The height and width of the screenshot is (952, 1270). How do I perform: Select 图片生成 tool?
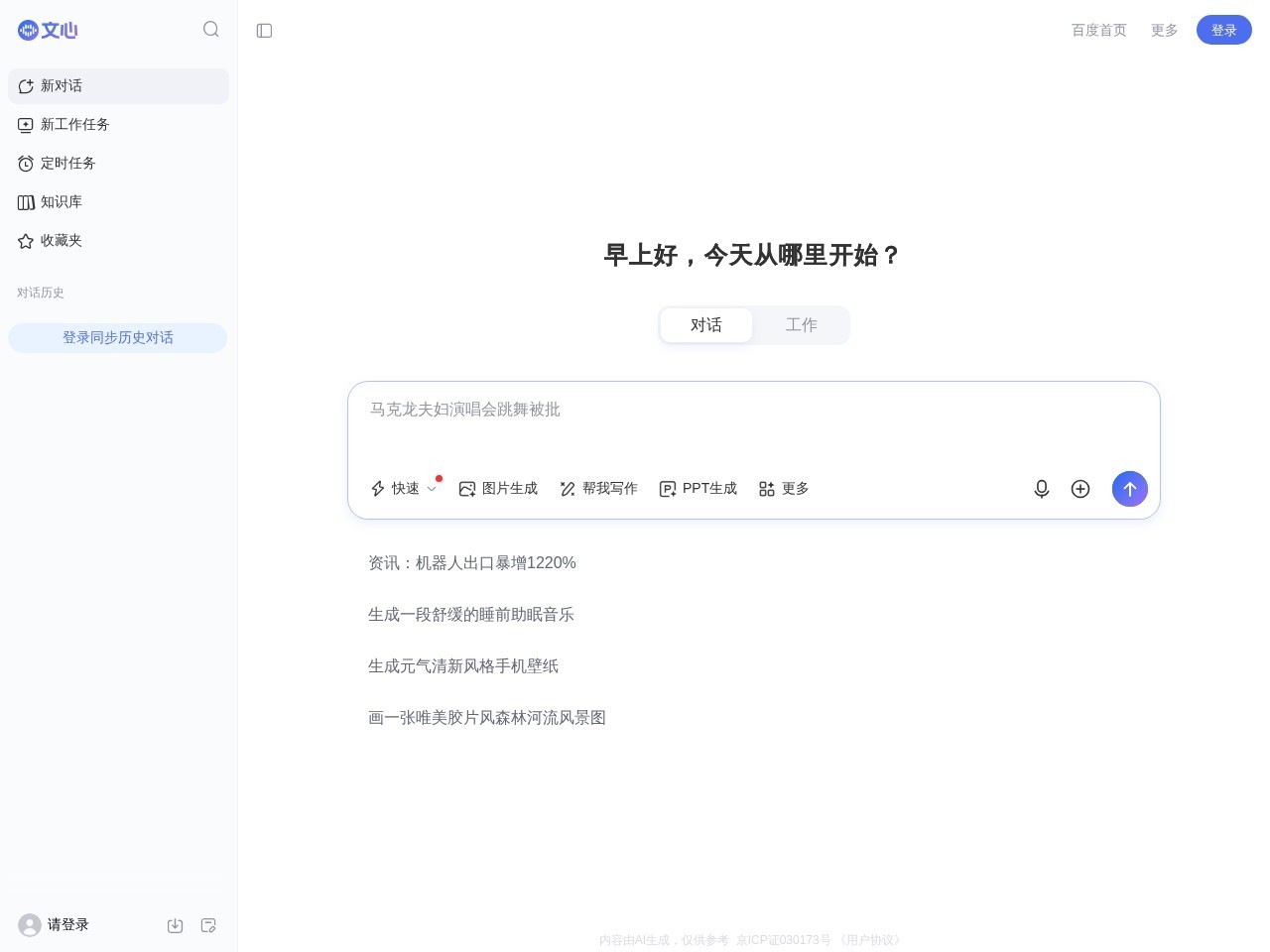click(x=498, y=489)
